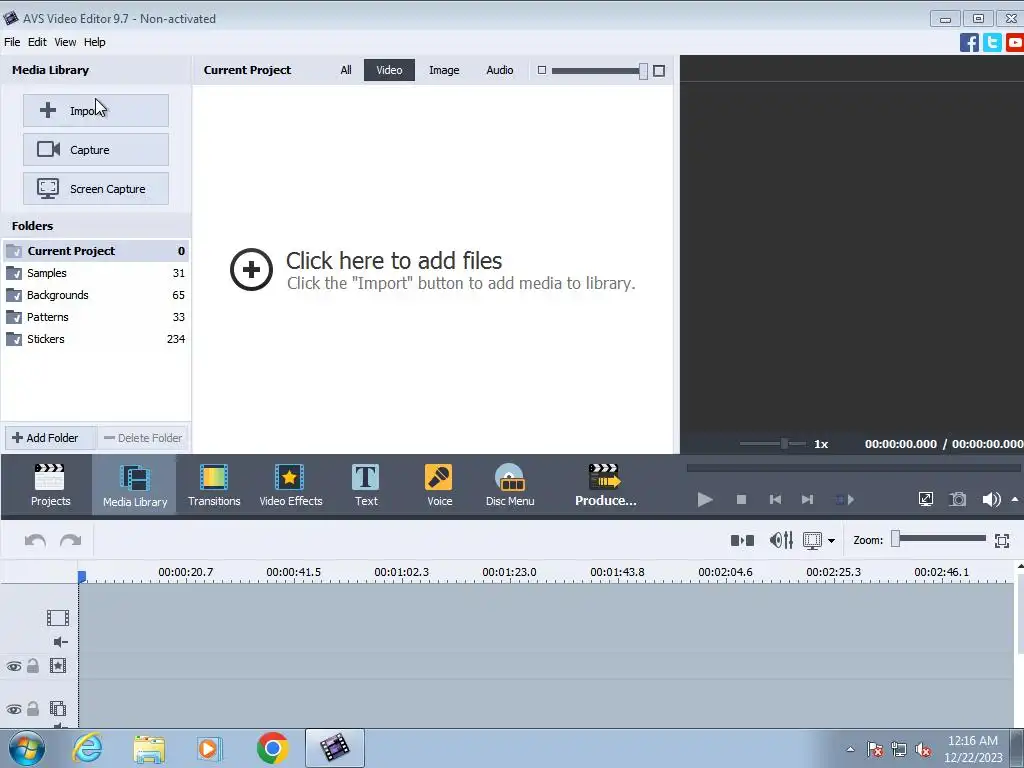The height and width of the screenshot is (768, 1024).
Task: Click the Stop button in preview
Action: 741,500
